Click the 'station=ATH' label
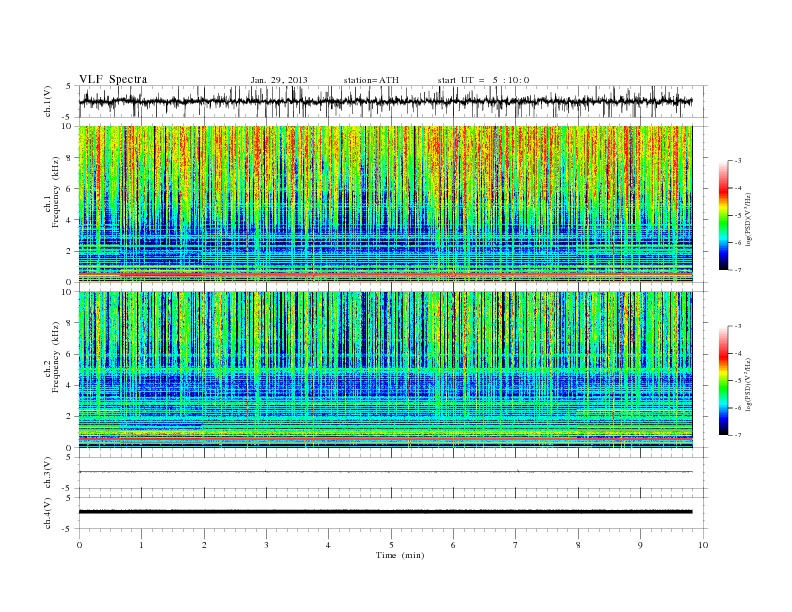This screenshot has height=612, width=792. pos(371,80)
